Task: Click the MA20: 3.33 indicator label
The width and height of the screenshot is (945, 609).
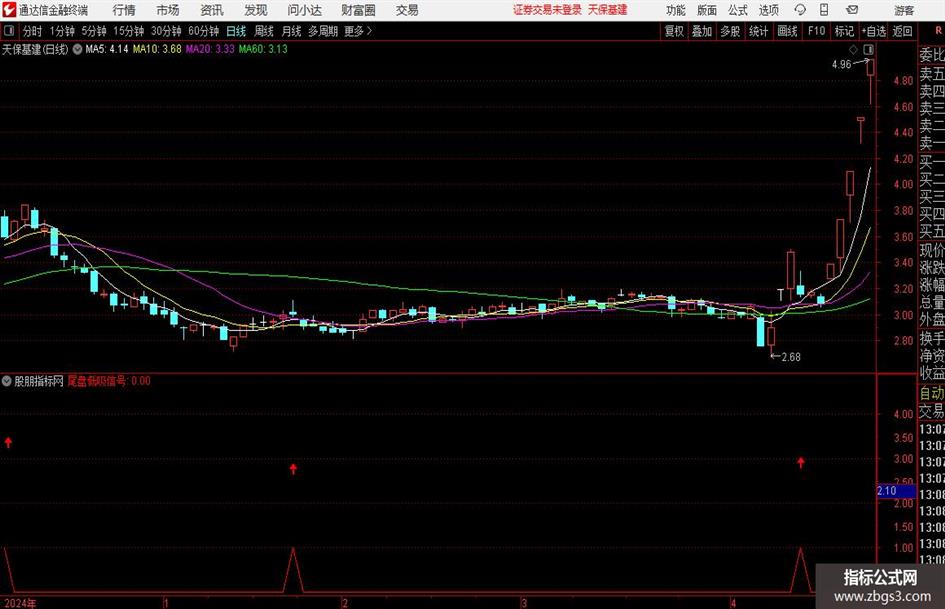Action: [210, 49]
